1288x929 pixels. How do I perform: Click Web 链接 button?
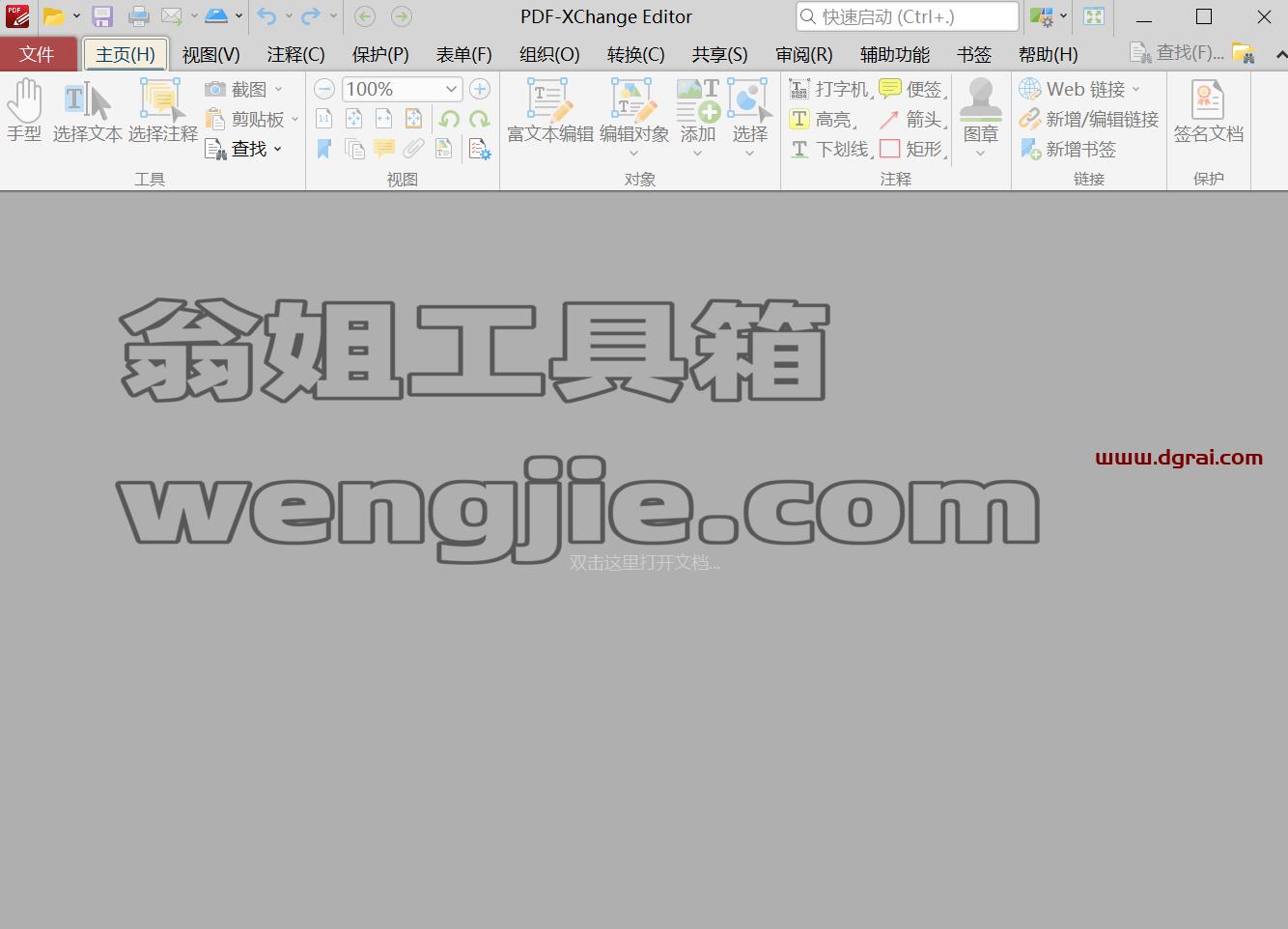click(1074, 89)
